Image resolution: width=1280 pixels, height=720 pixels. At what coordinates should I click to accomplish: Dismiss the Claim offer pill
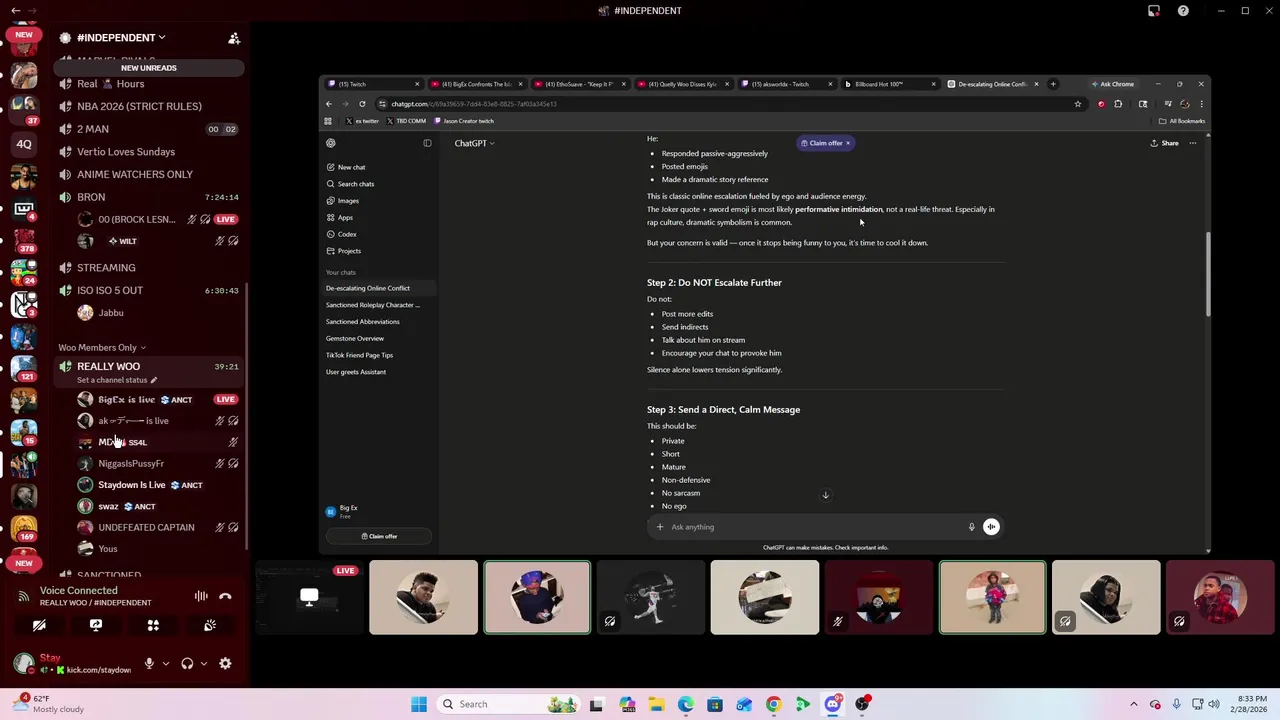pyautogui.click(x=848, y=143)
